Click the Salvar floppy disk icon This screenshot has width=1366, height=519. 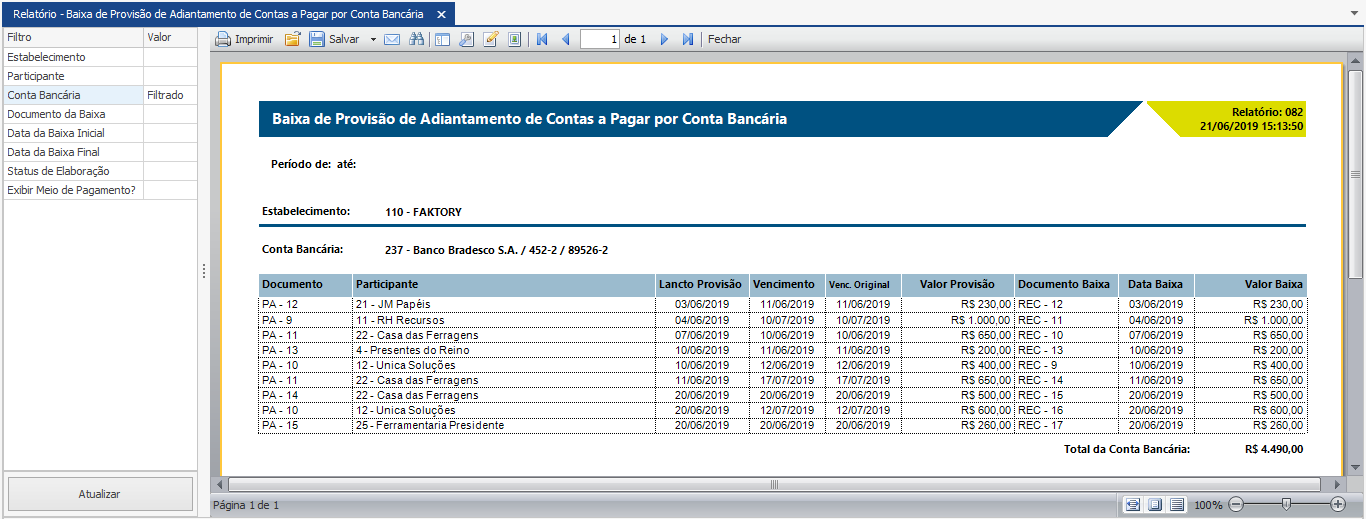tap(317, 39)
